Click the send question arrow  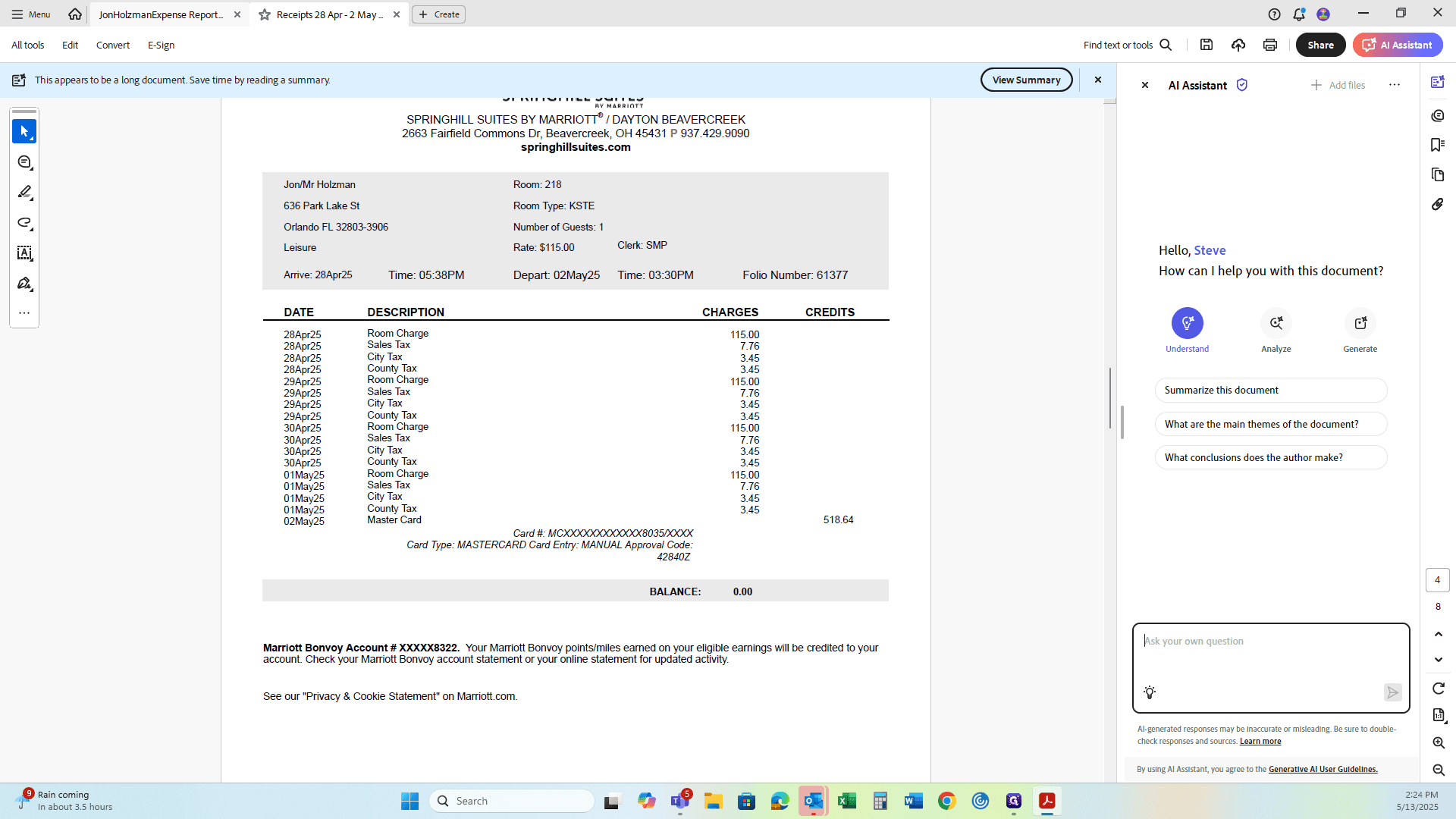click(1392, 692)
